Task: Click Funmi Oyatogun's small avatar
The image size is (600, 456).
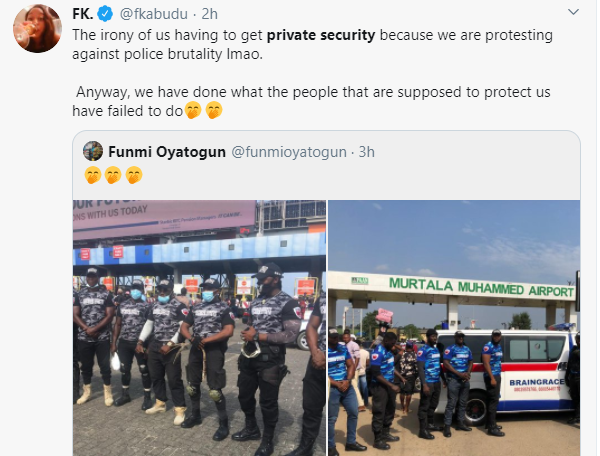Action: click(93, 151)
